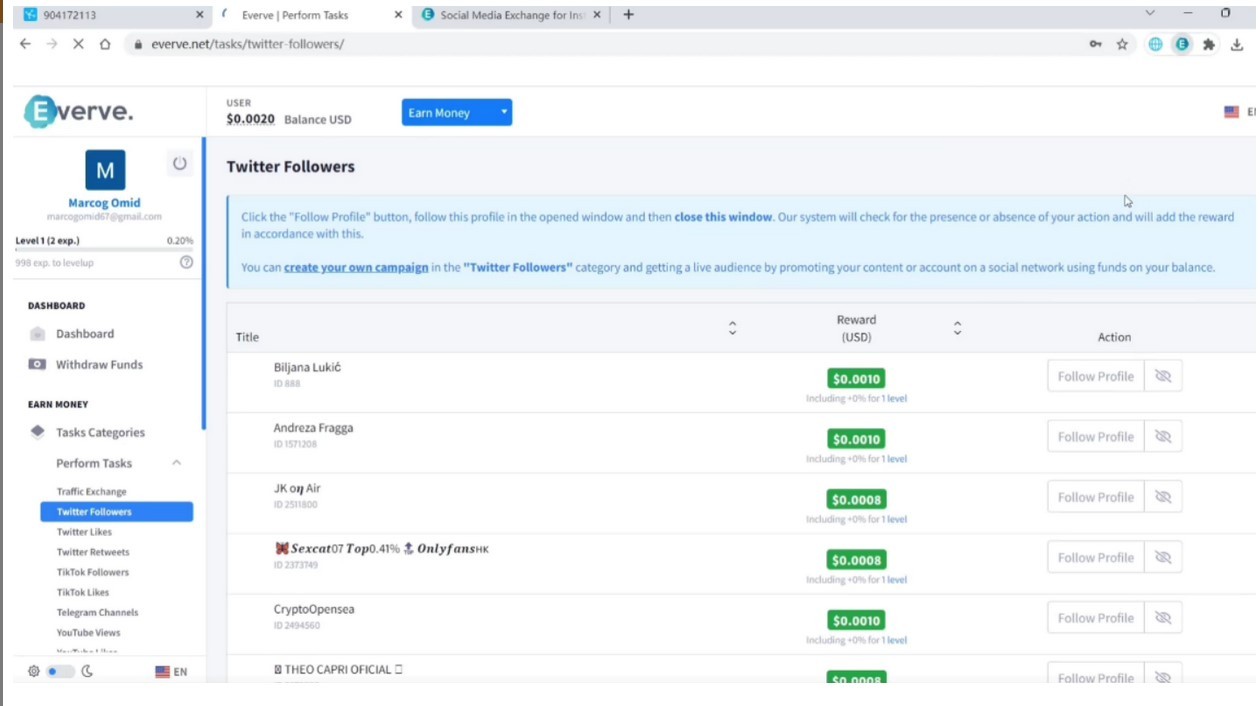Sort the table by Title arrows
1259x706 pixels.
click(732, 328)
